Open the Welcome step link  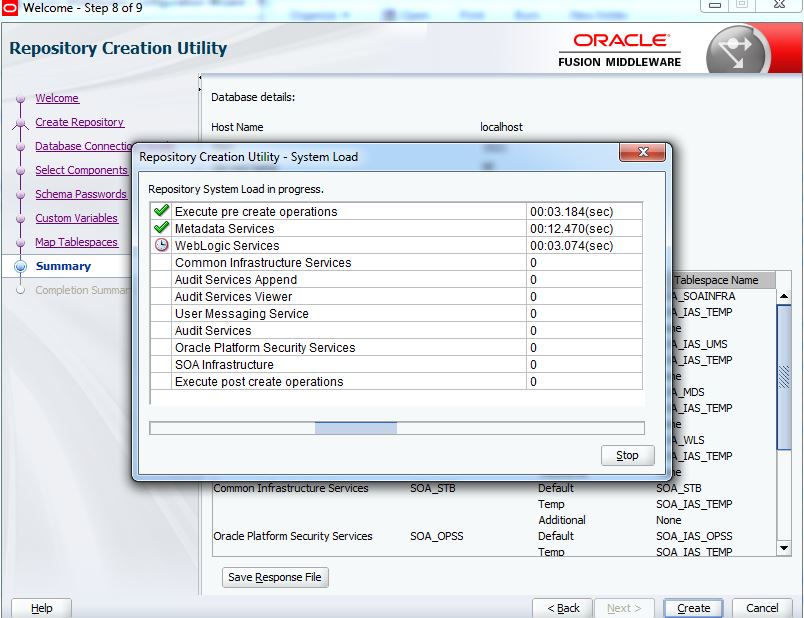tap(59, 98)
